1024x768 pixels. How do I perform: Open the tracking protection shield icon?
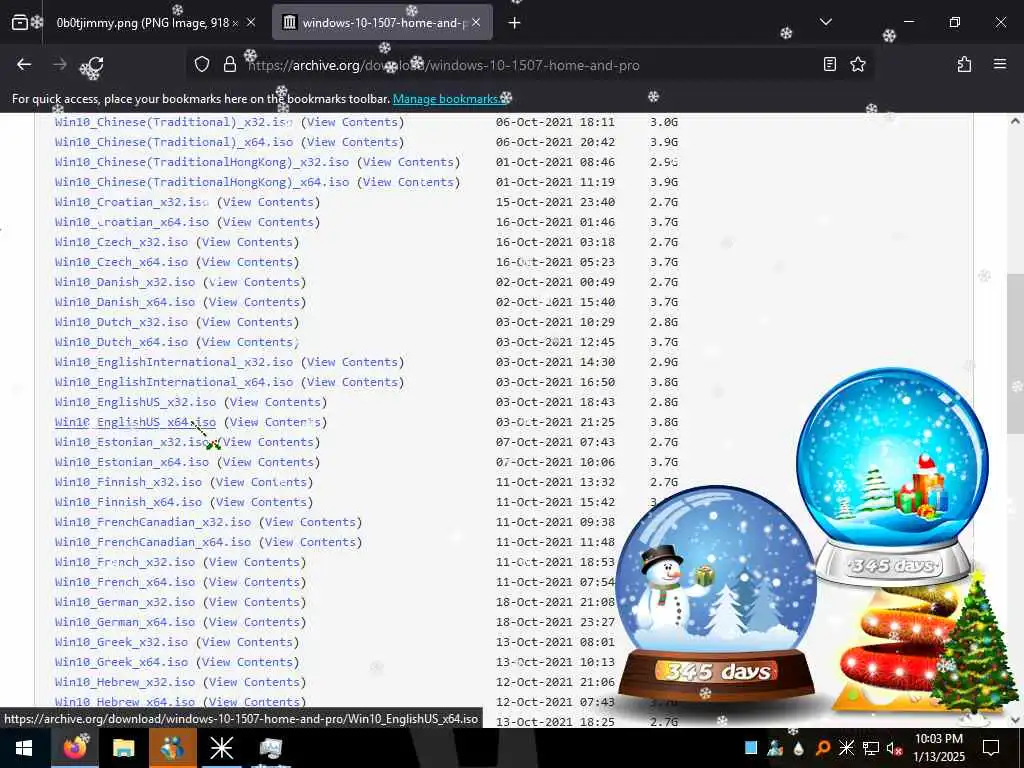tap(202, 64)
